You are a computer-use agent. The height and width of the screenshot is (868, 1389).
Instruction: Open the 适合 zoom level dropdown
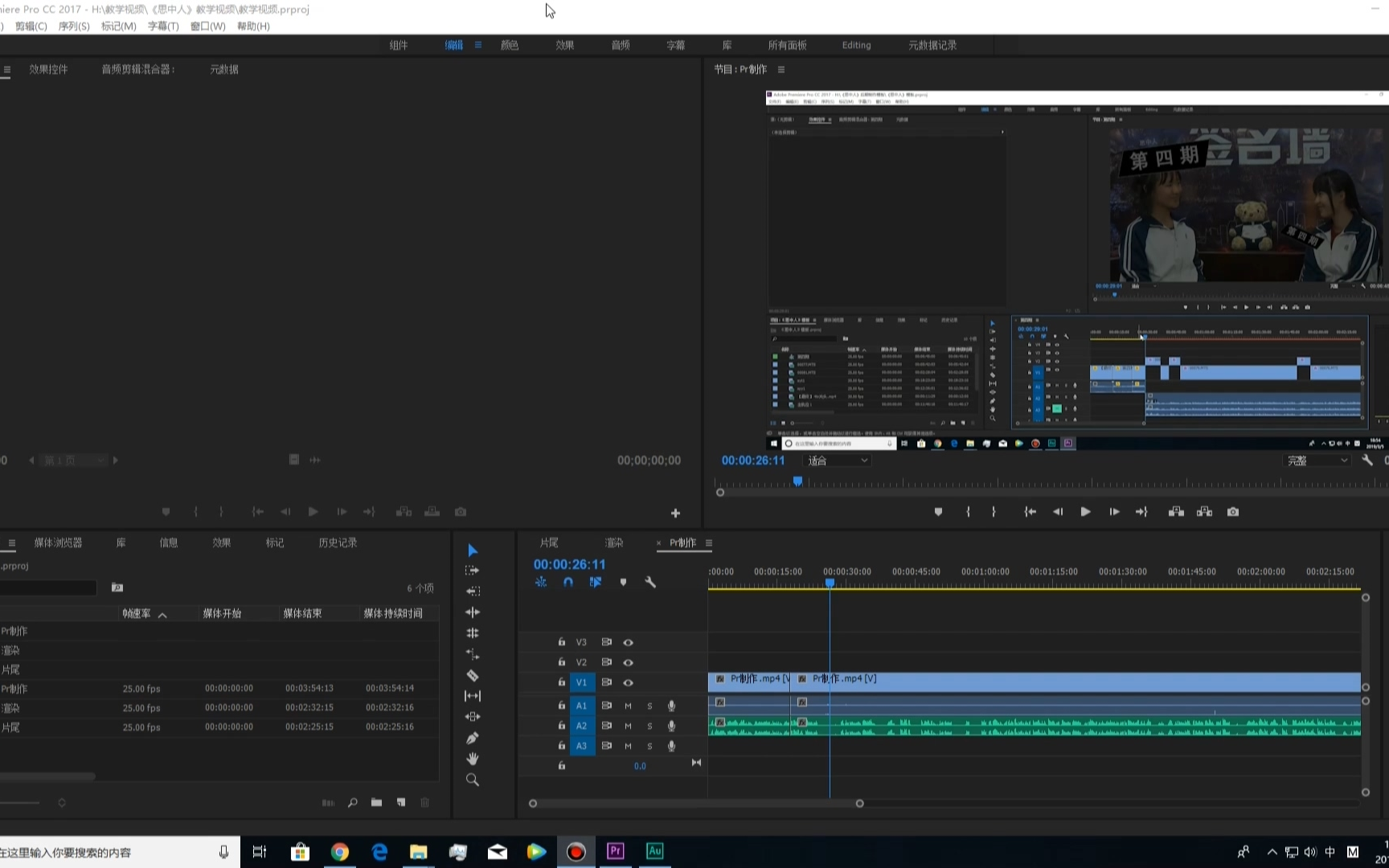[838, 461]
